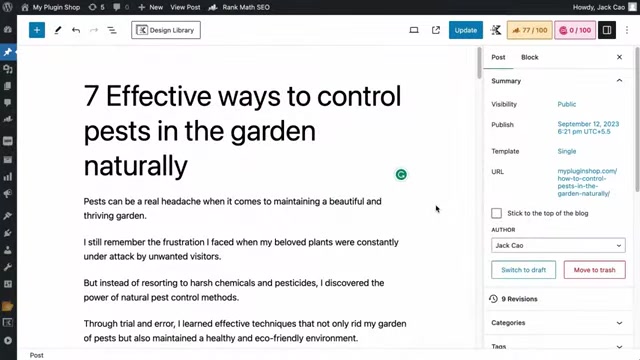Open My Plugin Shop site menu
This screenshot has width=640, height=360.
coord(50,7)
